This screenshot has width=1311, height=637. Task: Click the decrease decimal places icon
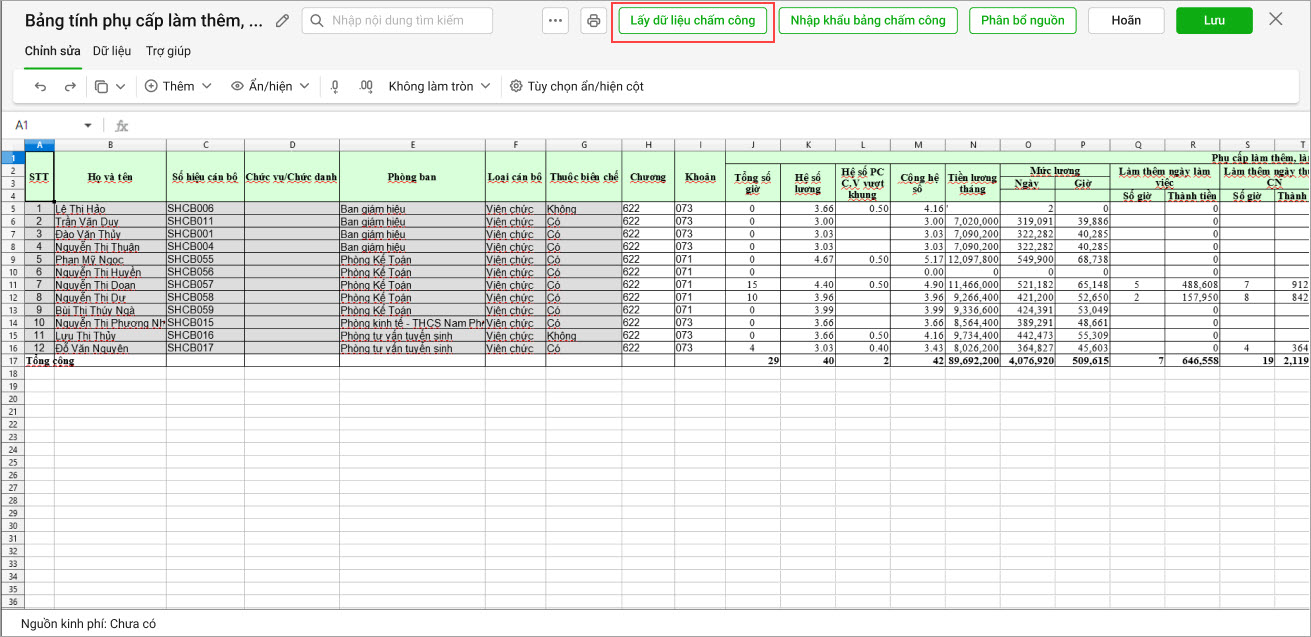coord(335,87)
